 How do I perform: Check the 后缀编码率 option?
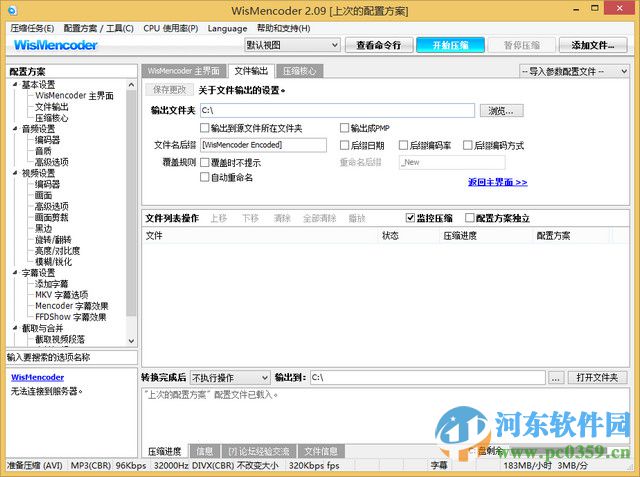(403, 145)
